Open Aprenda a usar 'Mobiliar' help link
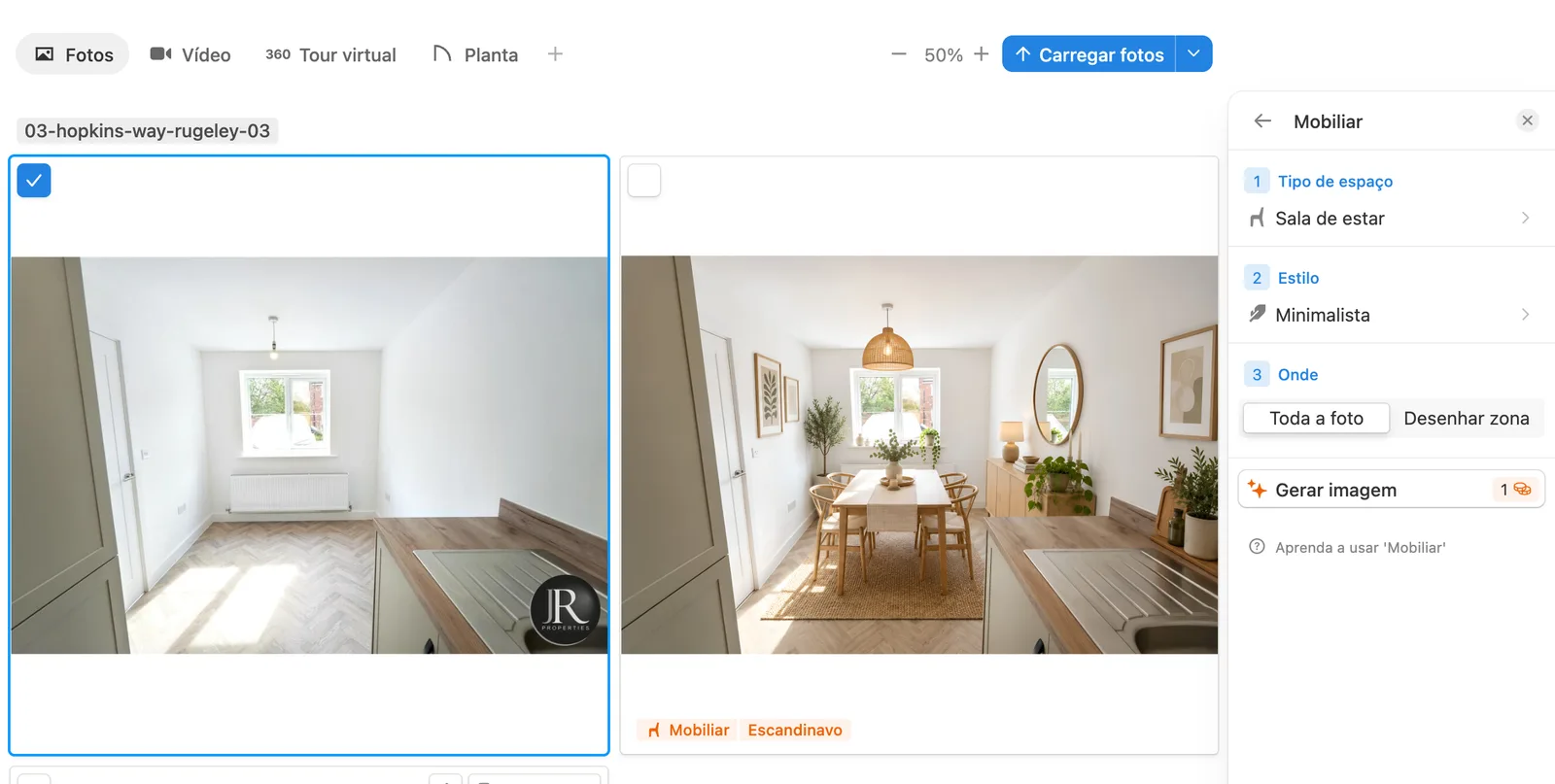1555x784 pixels. click(1360, 548)
